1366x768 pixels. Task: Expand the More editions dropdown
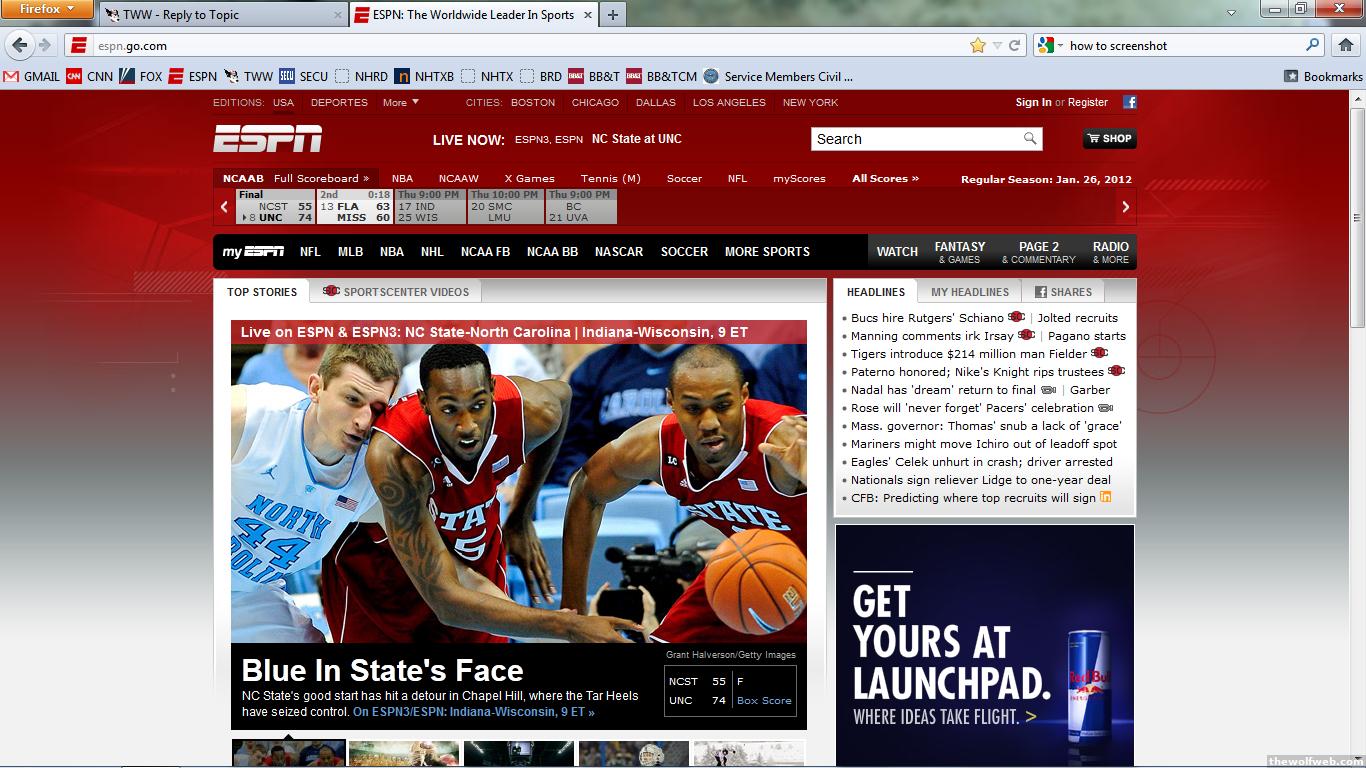pos(400,102)
